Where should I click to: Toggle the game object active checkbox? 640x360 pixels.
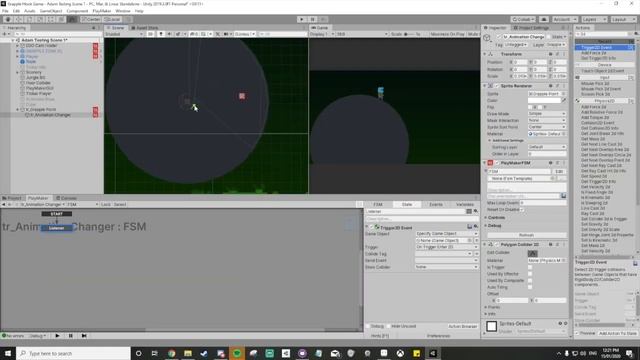click(x=499, y=37)
